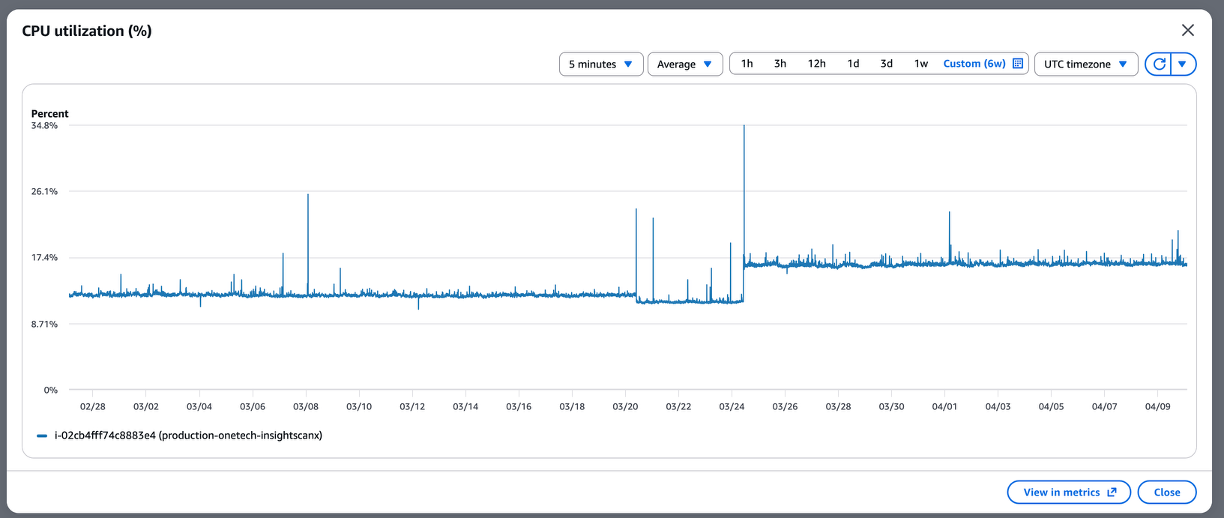Click the View in metrics button
Screen dimensions: 1224x518
(1068, 492)
